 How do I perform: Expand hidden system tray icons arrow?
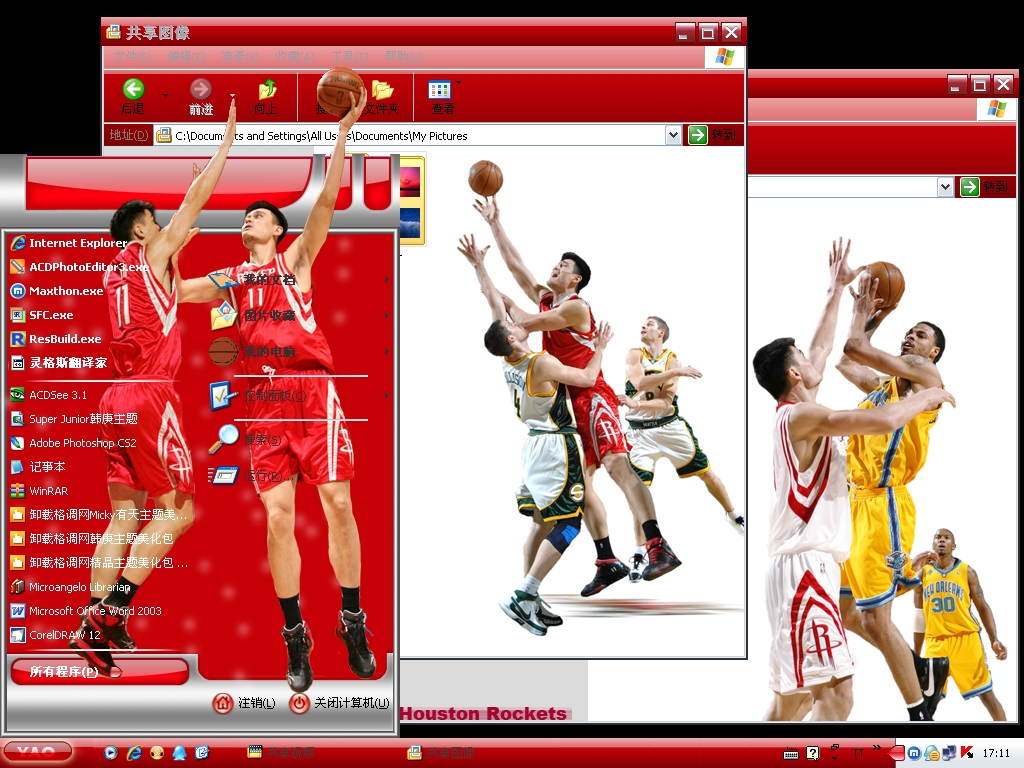tap(896, 754)
